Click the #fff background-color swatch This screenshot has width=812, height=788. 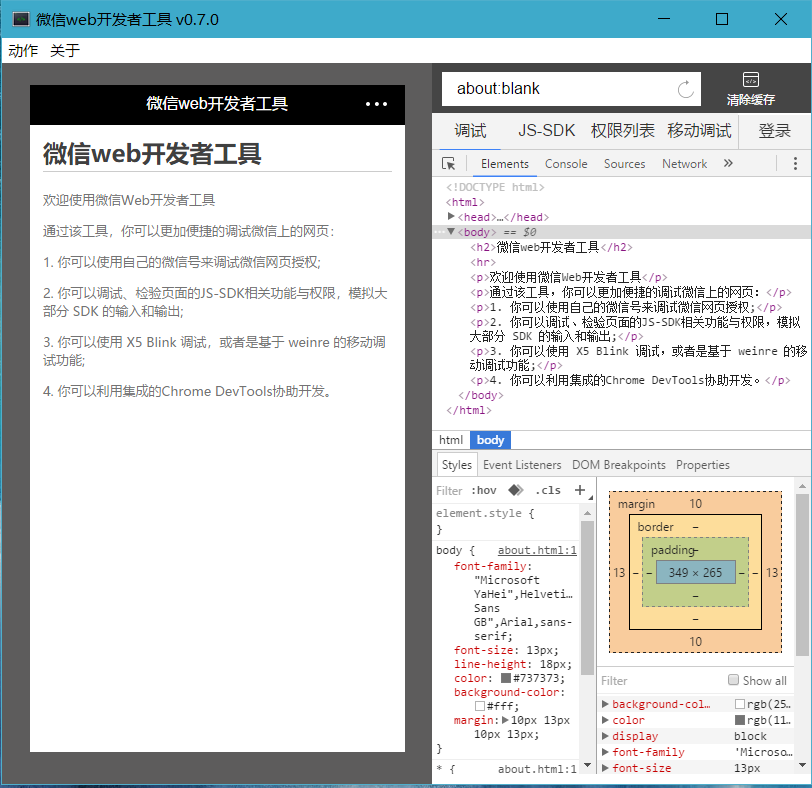[x=480, y=706]
